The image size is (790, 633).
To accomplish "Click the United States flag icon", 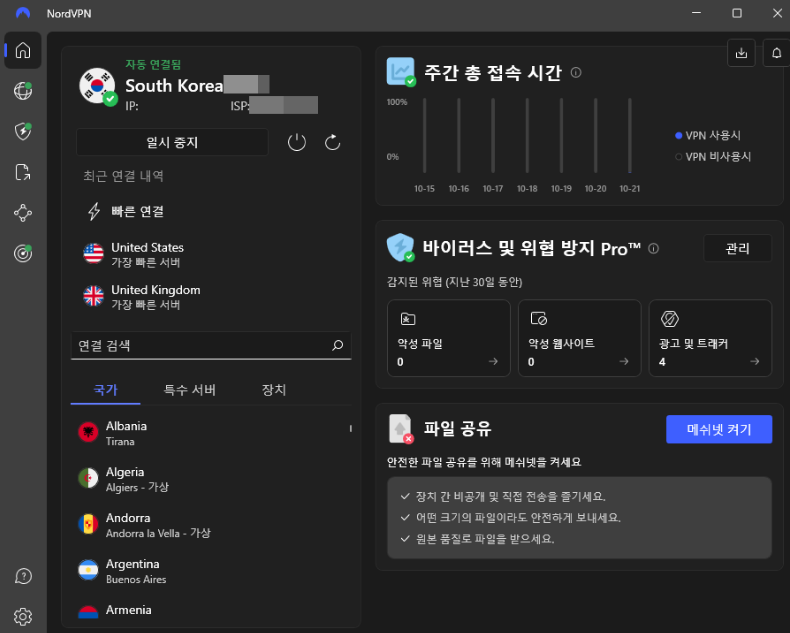I will [93, 254].
